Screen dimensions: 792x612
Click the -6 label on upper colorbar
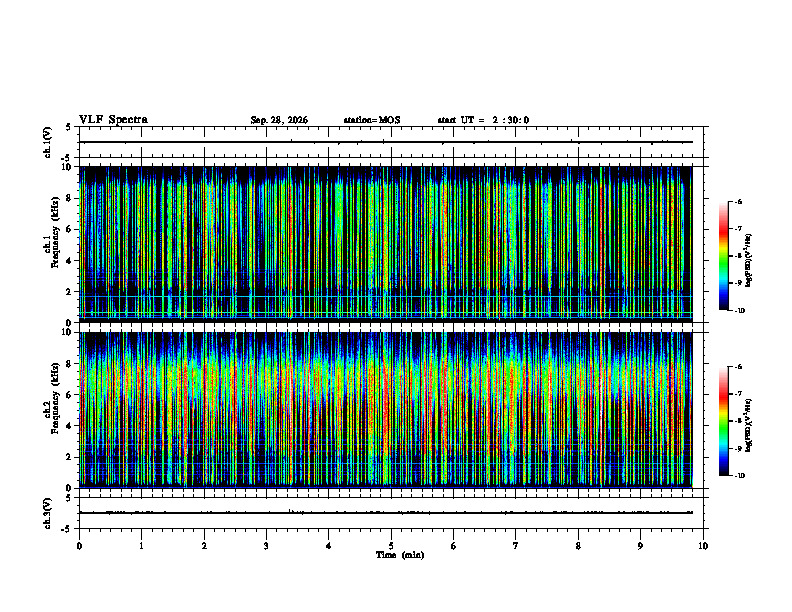coord(737,201)
